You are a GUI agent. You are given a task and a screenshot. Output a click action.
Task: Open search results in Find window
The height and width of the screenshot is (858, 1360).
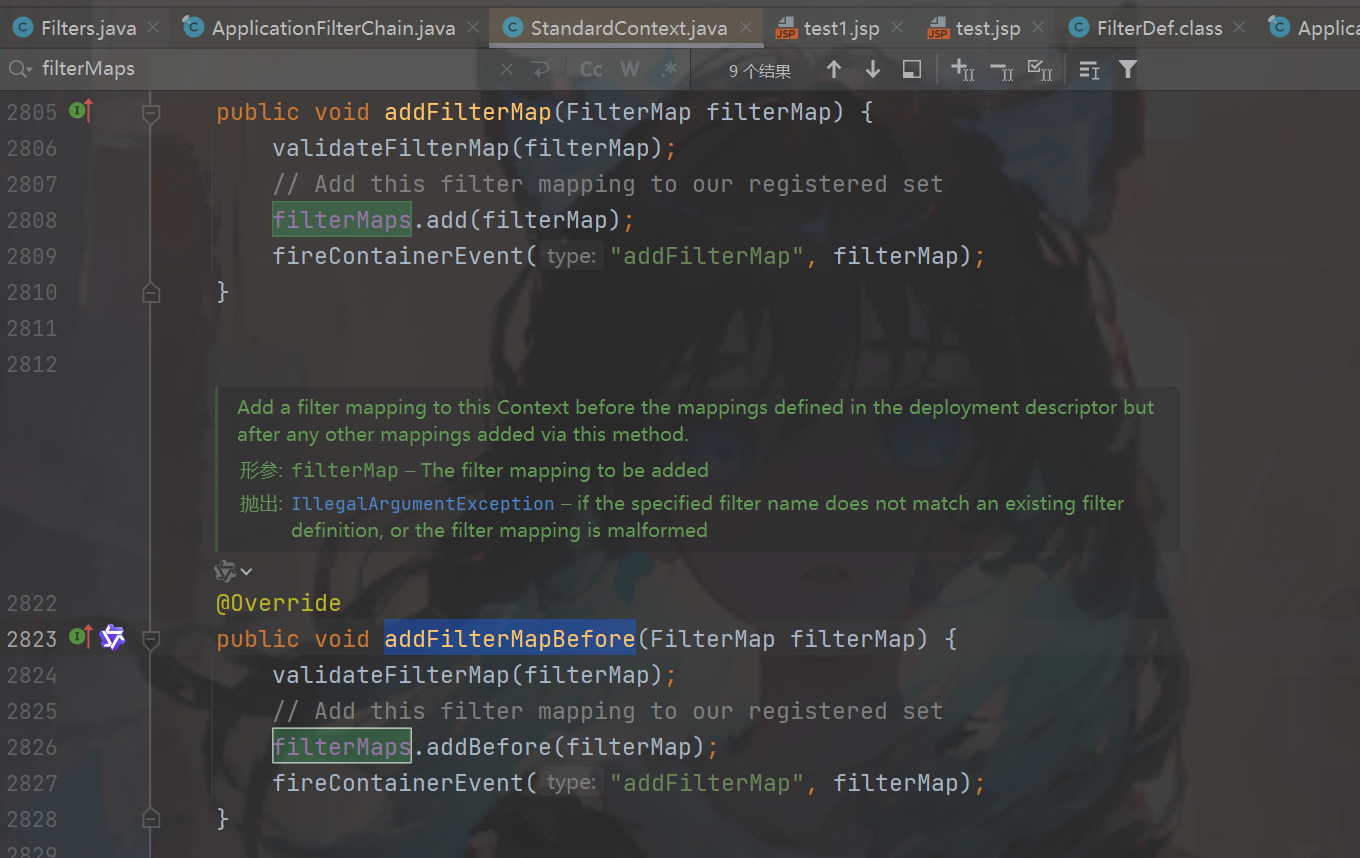[x=911, y=69]
